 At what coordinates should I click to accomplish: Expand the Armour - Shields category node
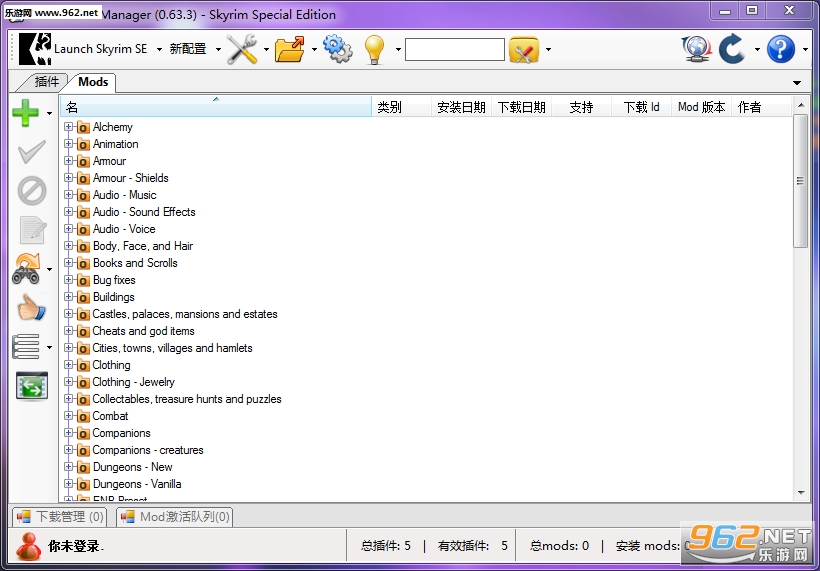68,178
